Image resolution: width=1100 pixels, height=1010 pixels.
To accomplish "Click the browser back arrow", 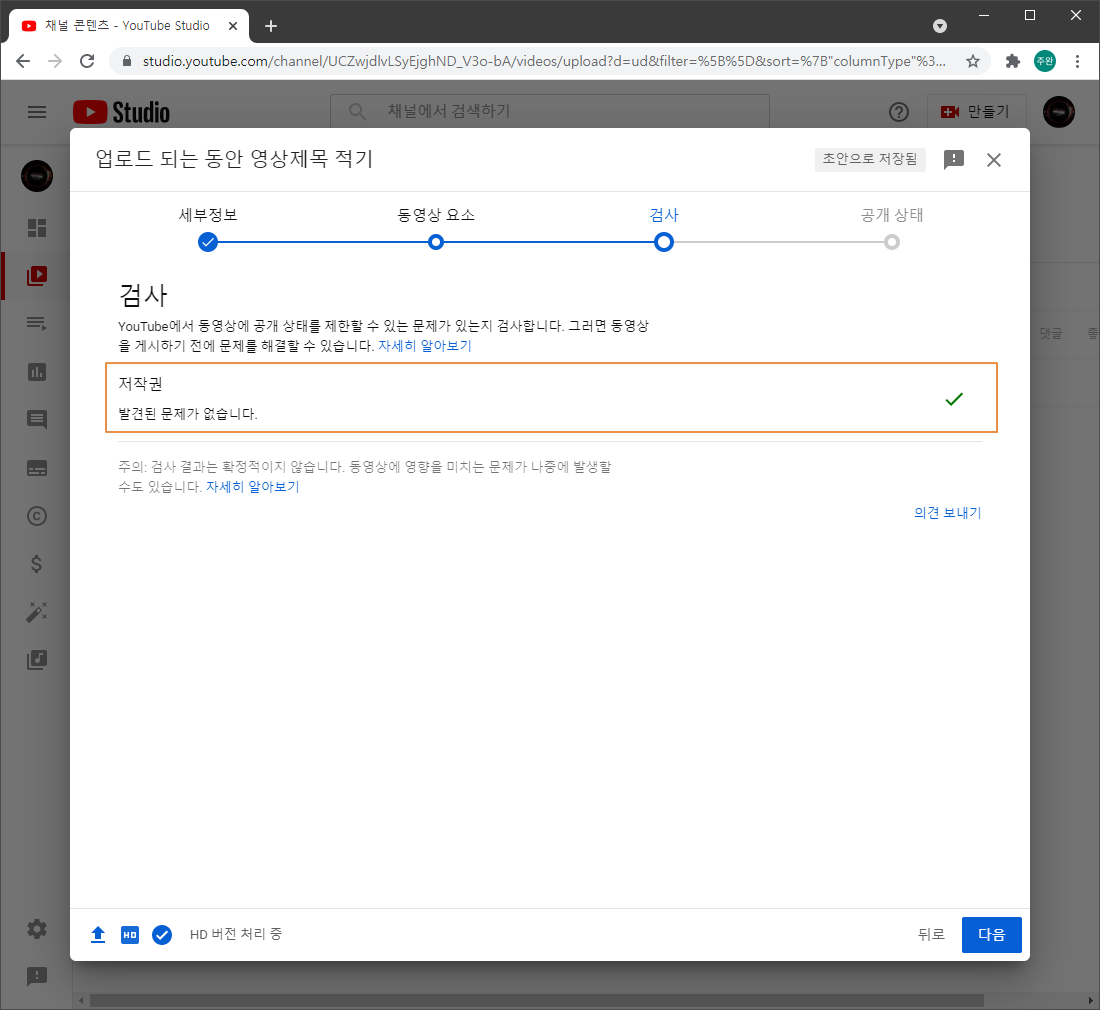I will click(x=23, y=61).
